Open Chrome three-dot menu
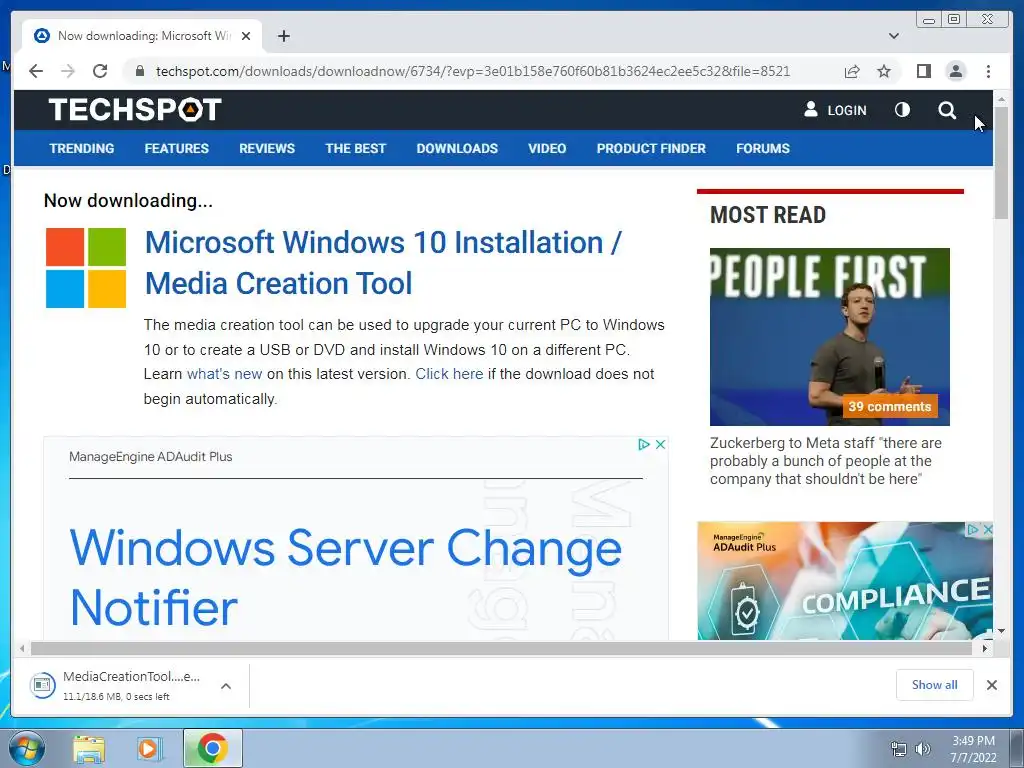Viewport: 1024px width, 768px height. pos(988,71)
